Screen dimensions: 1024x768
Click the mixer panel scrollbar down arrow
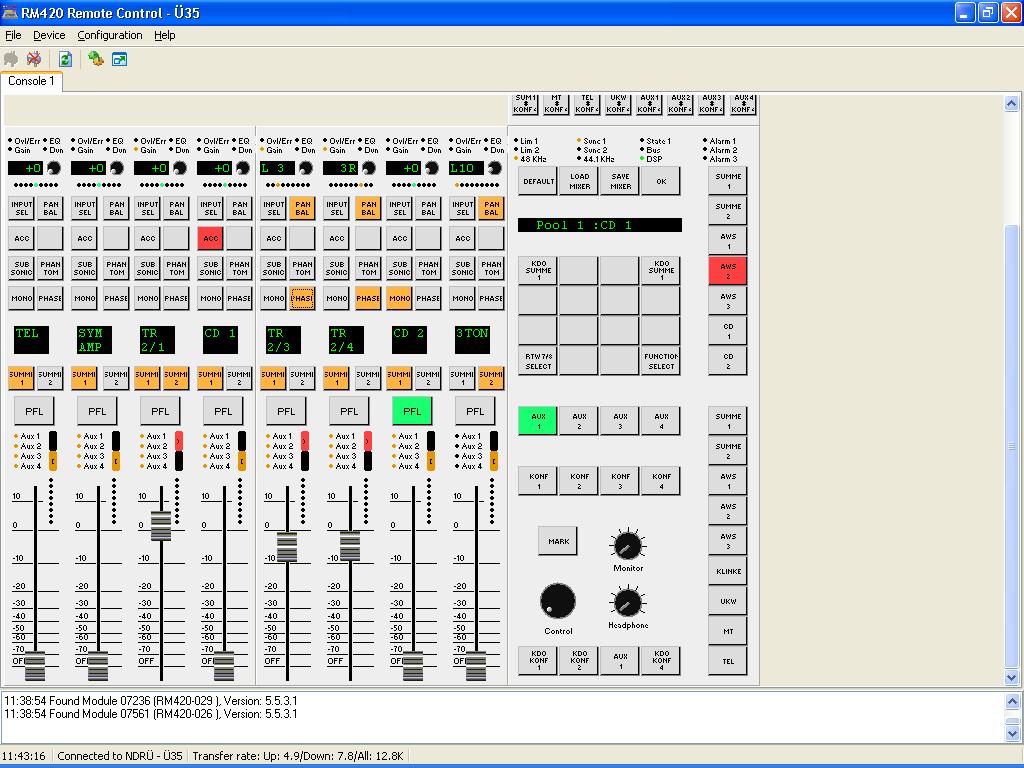[1011, 677]
